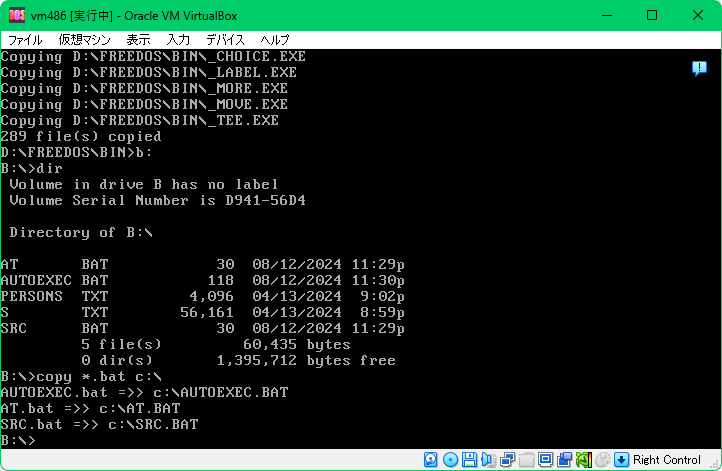Open the デバイス menu
The width and height of the screenshot is (722, 471).
coord(225,40)
